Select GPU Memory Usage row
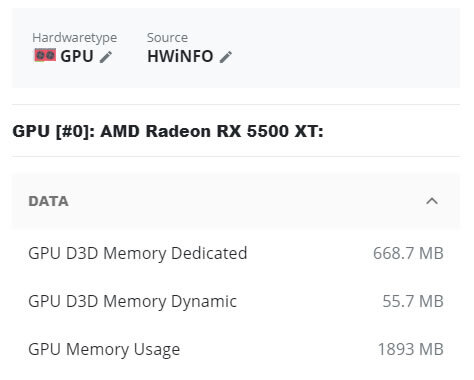 tap(236, 349)
